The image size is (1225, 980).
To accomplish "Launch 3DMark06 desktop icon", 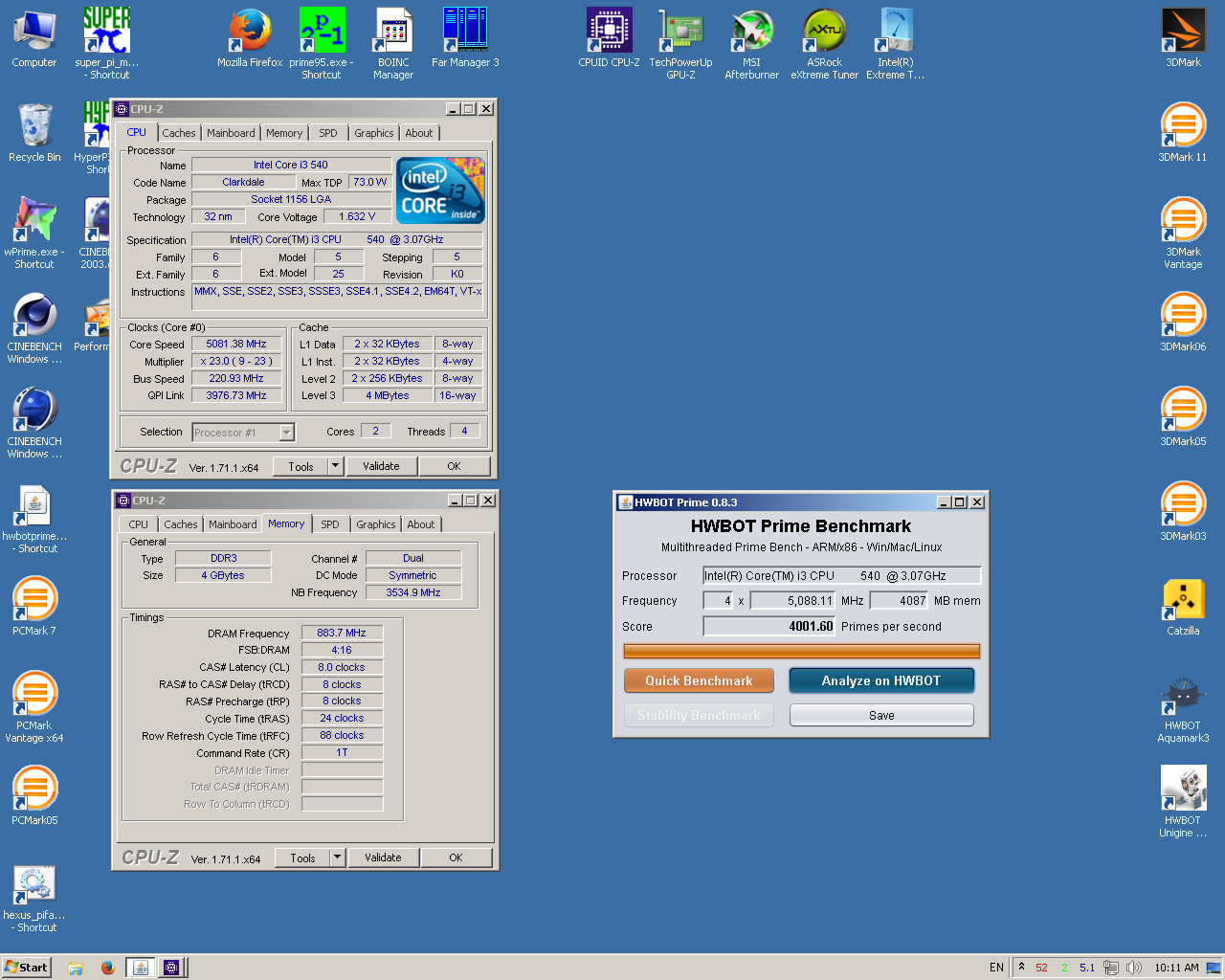I will pyautogui.click(x=1183, y=322).
